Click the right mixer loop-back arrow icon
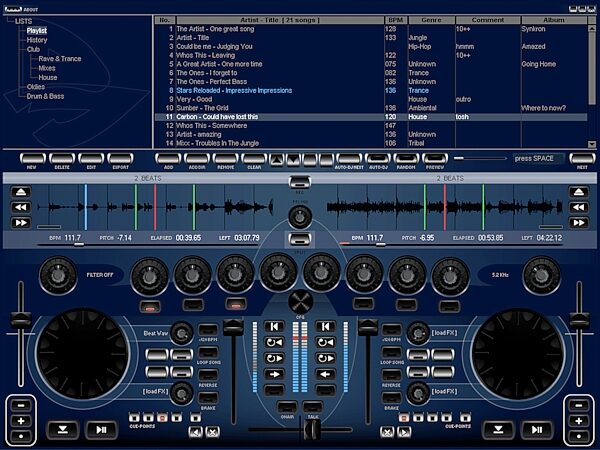The height and width of the screenshot is (450, 600). pos(325,342)
